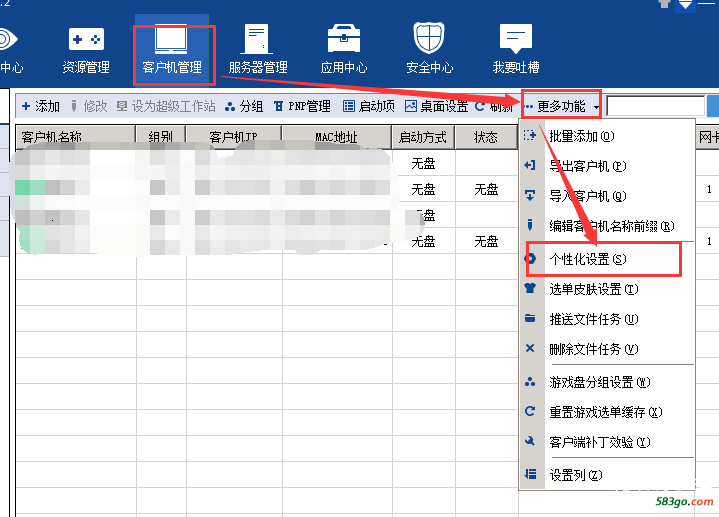The image size is (719, 517).
Task: Click 设为超级工作站 toolbar button
Action: point(166,106)
